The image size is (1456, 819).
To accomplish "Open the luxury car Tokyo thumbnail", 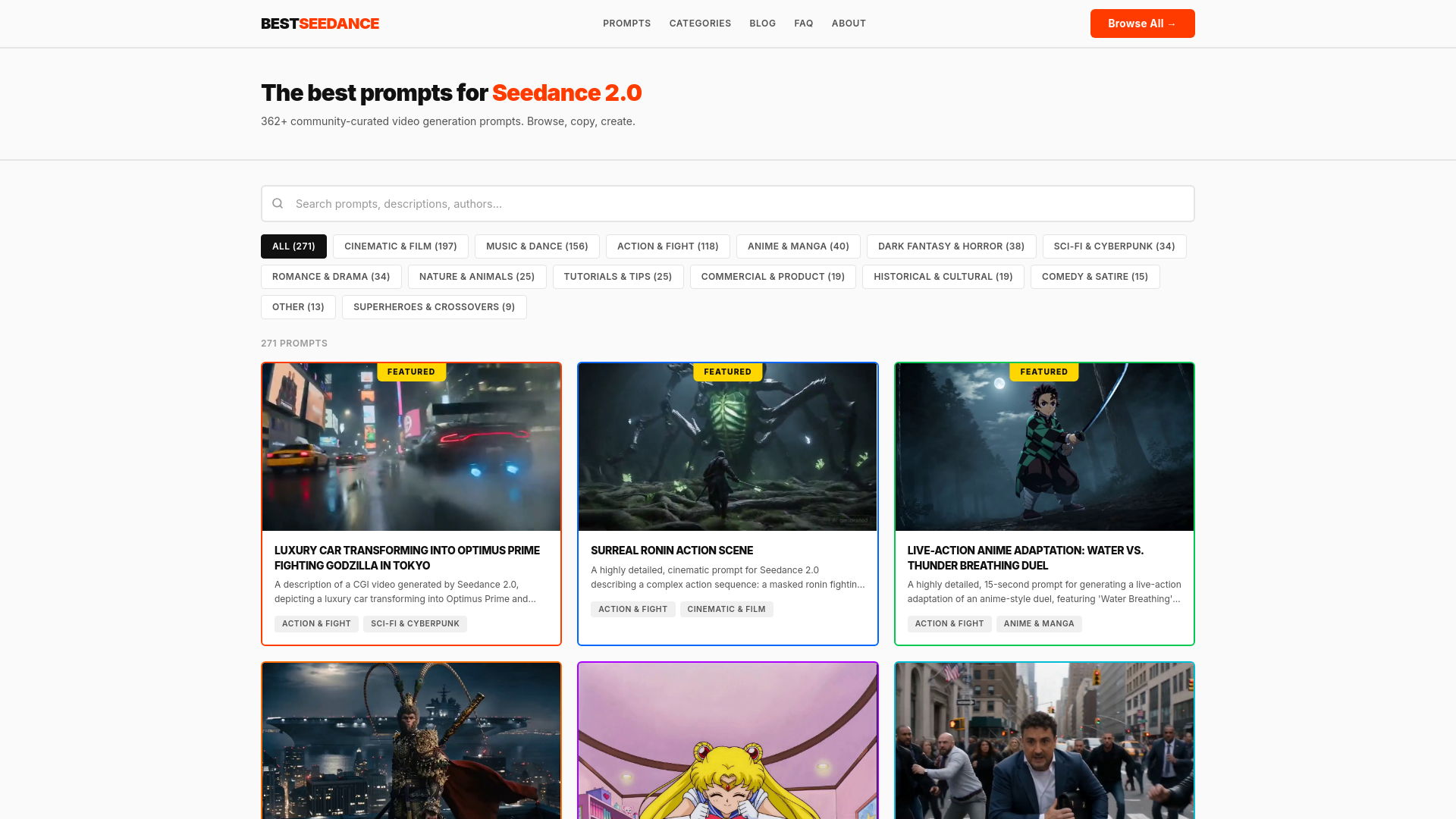I will click(x=411, y=447).
